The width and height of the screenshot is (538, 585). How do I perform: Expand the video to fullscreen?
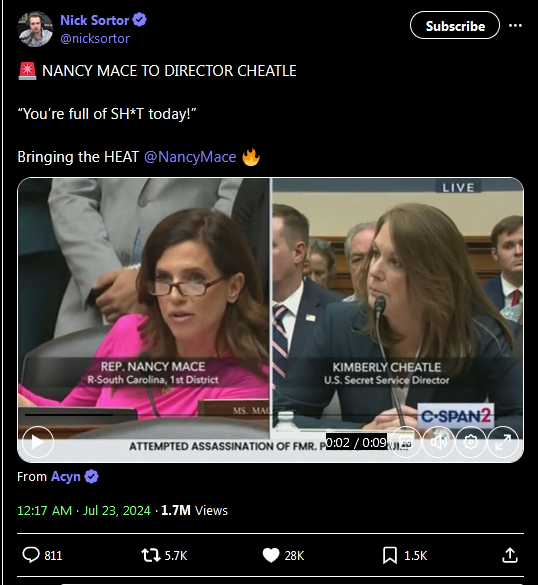(x=503, y=442)
